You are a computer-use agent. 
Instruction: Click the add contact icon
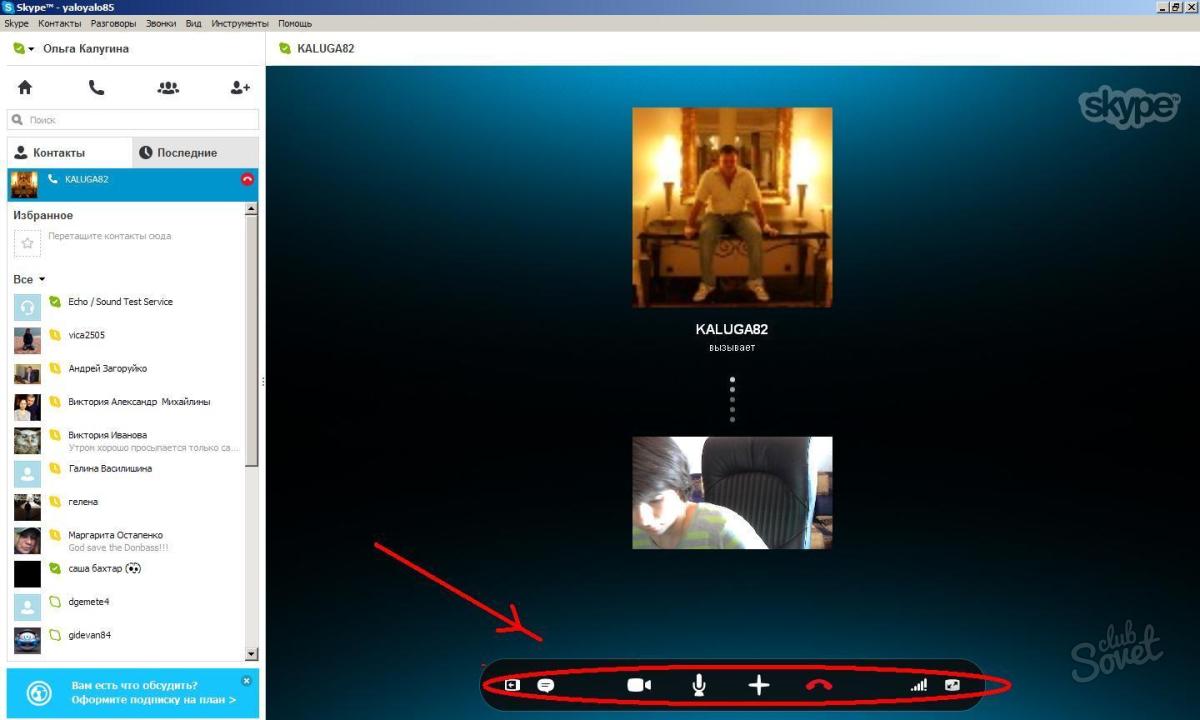[240, 88]
